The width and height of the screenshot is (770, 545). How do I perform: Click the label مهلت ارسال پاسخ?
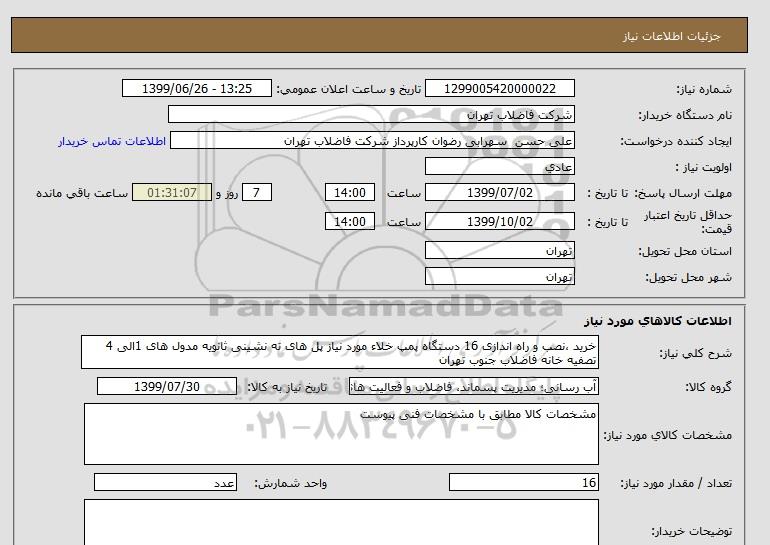(x=683, y=193)
